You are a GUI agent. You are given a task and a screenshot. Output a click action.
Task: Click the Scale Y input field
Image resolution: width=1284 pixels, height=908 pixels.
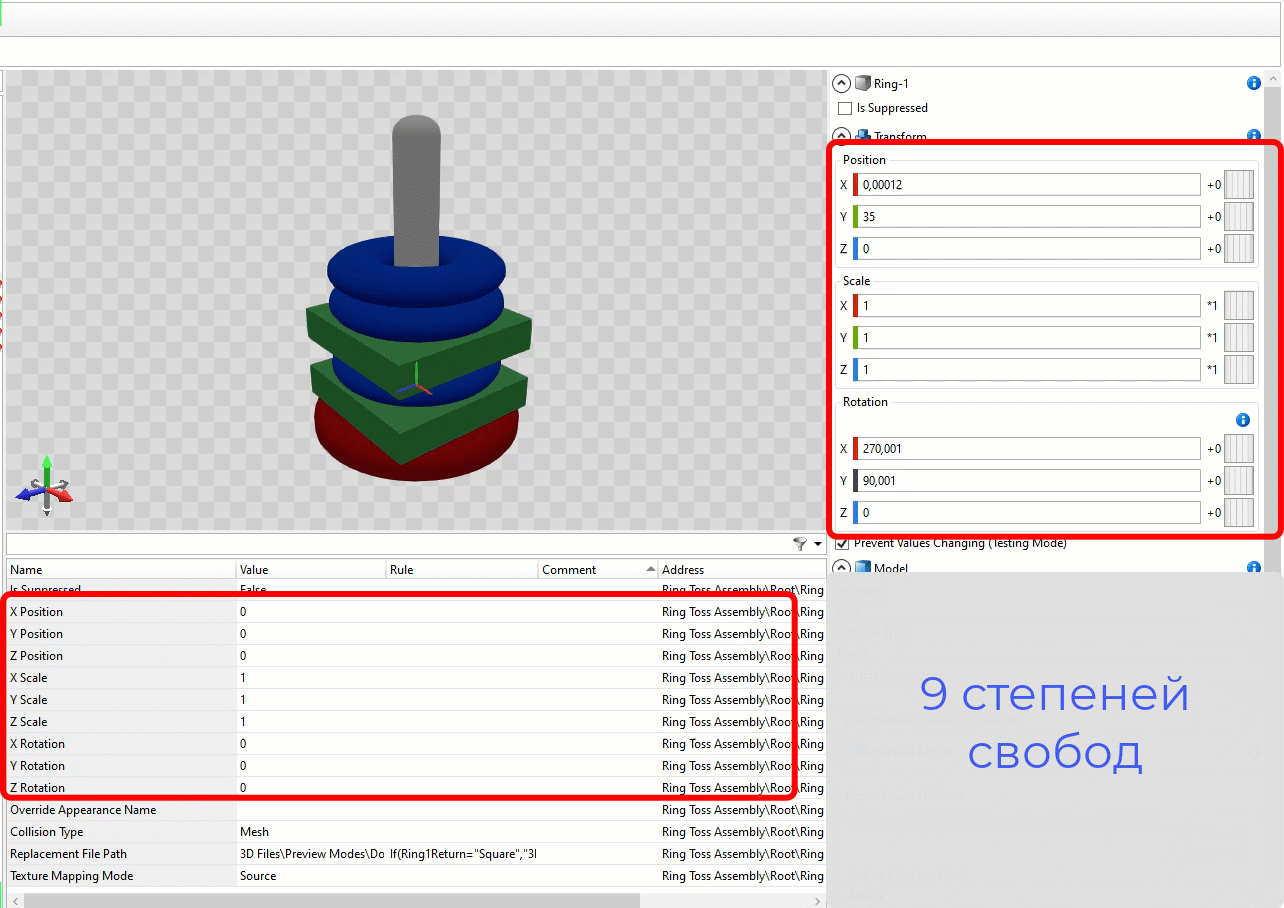tap(1027, 337)
